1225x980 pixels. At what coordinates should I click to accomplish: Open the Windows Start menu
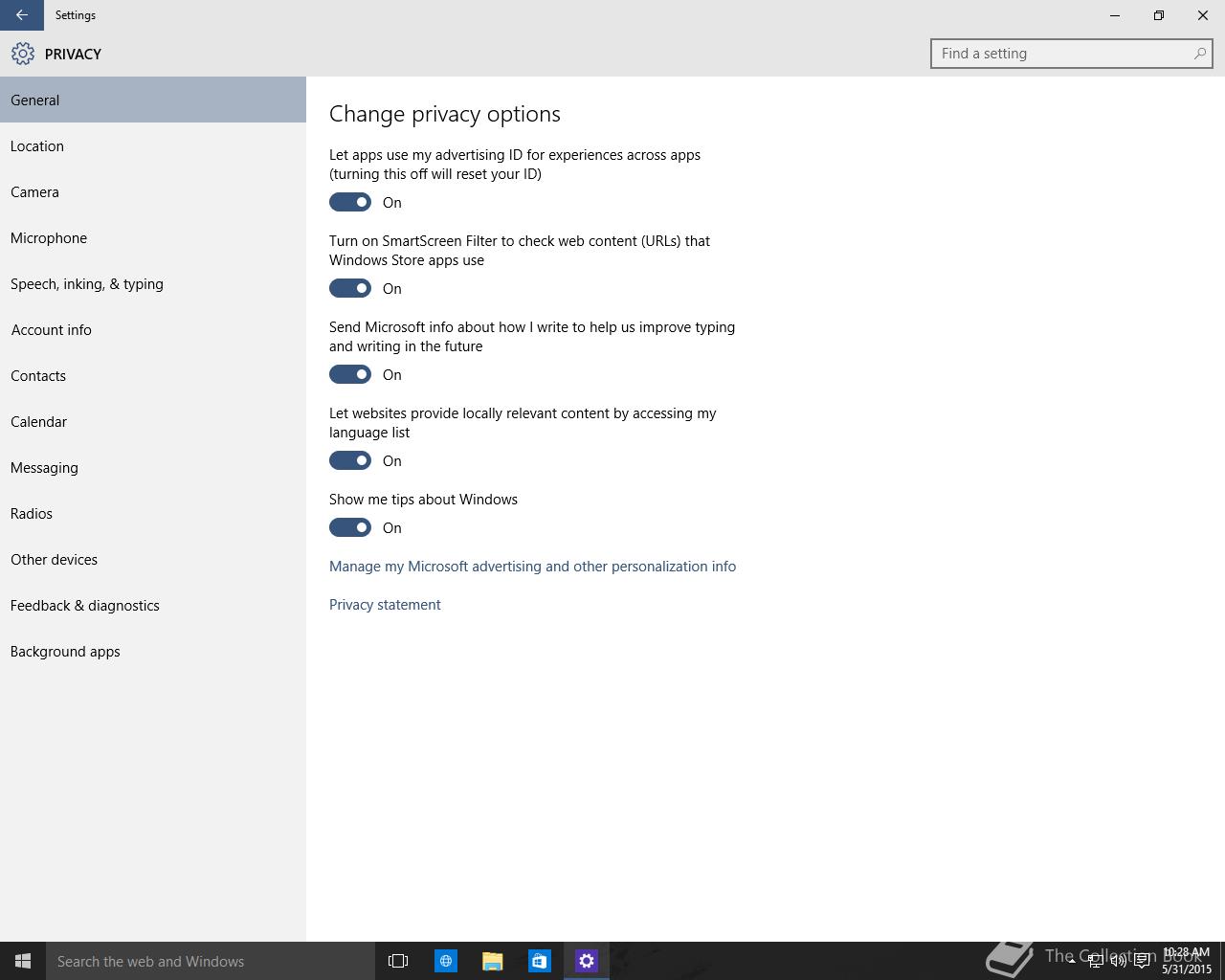[x=23, y=961]
